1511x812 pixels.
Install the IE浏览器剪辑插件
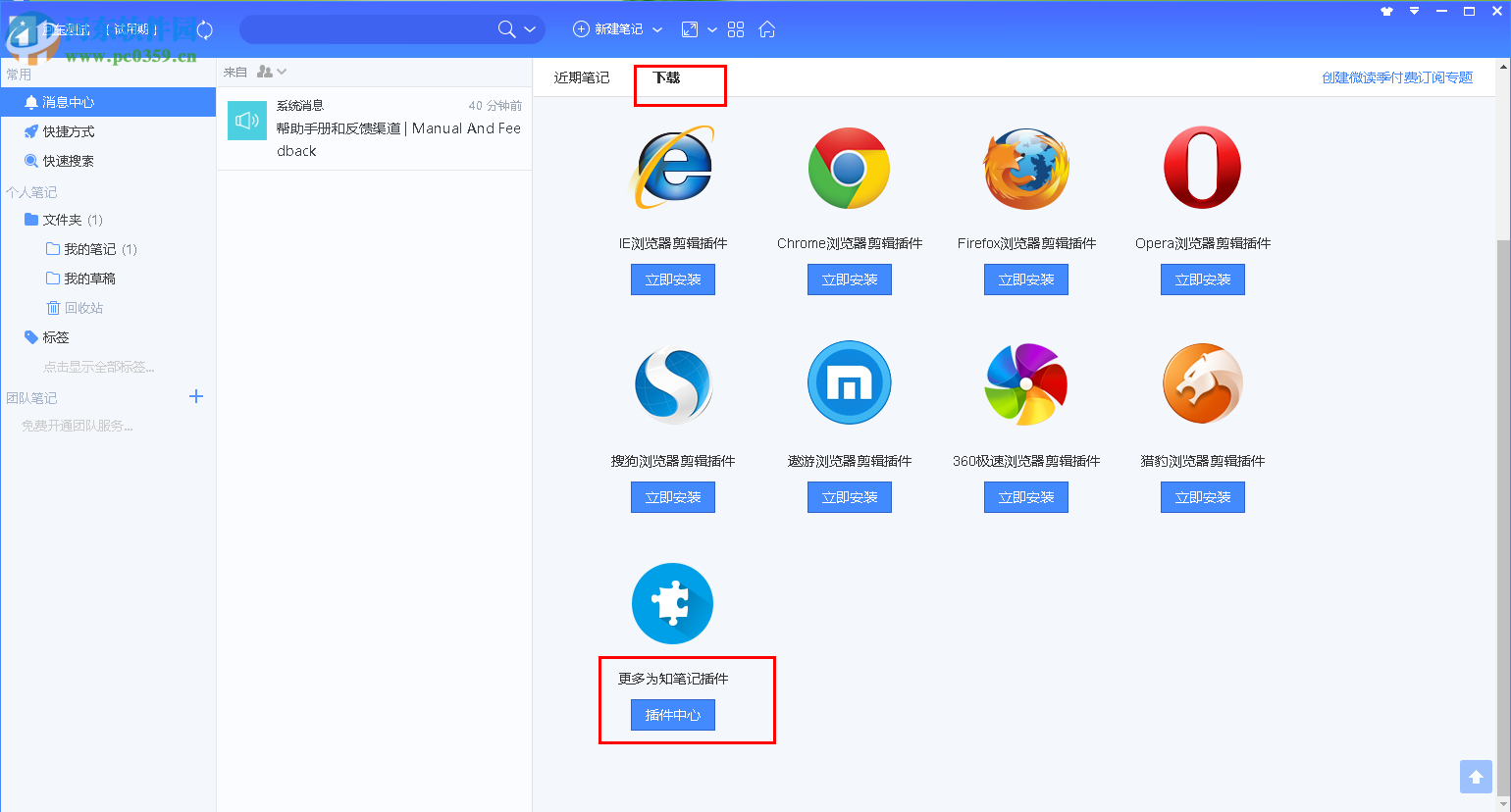tap(673, 279)
